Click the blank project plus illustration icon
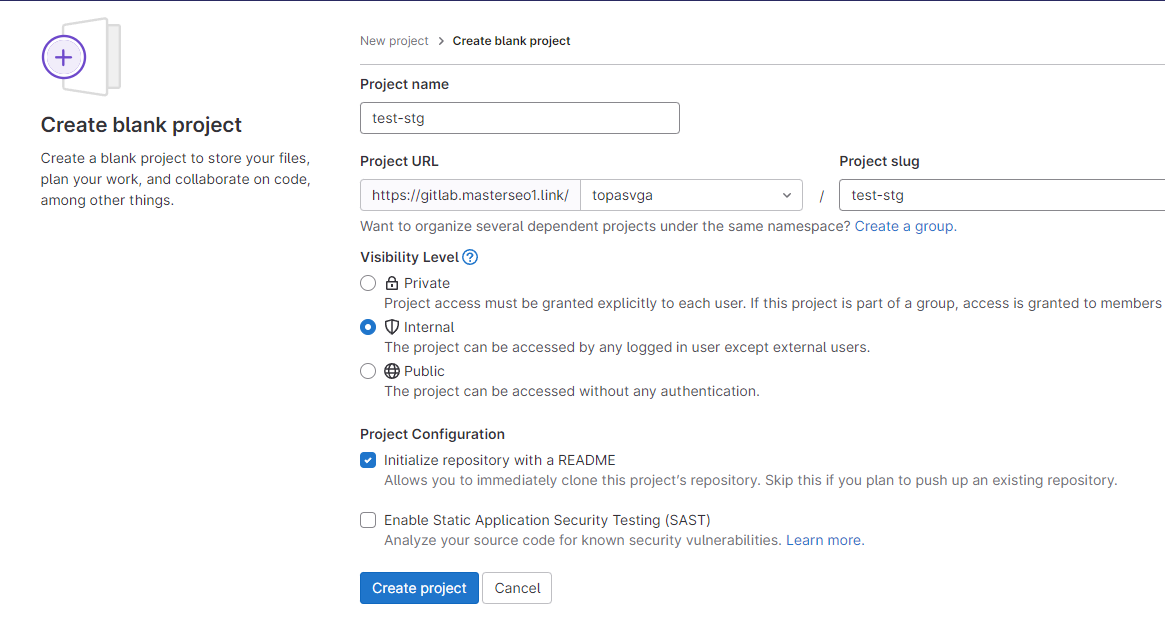The image size is (1165, 628). click(x=64, y=57)
